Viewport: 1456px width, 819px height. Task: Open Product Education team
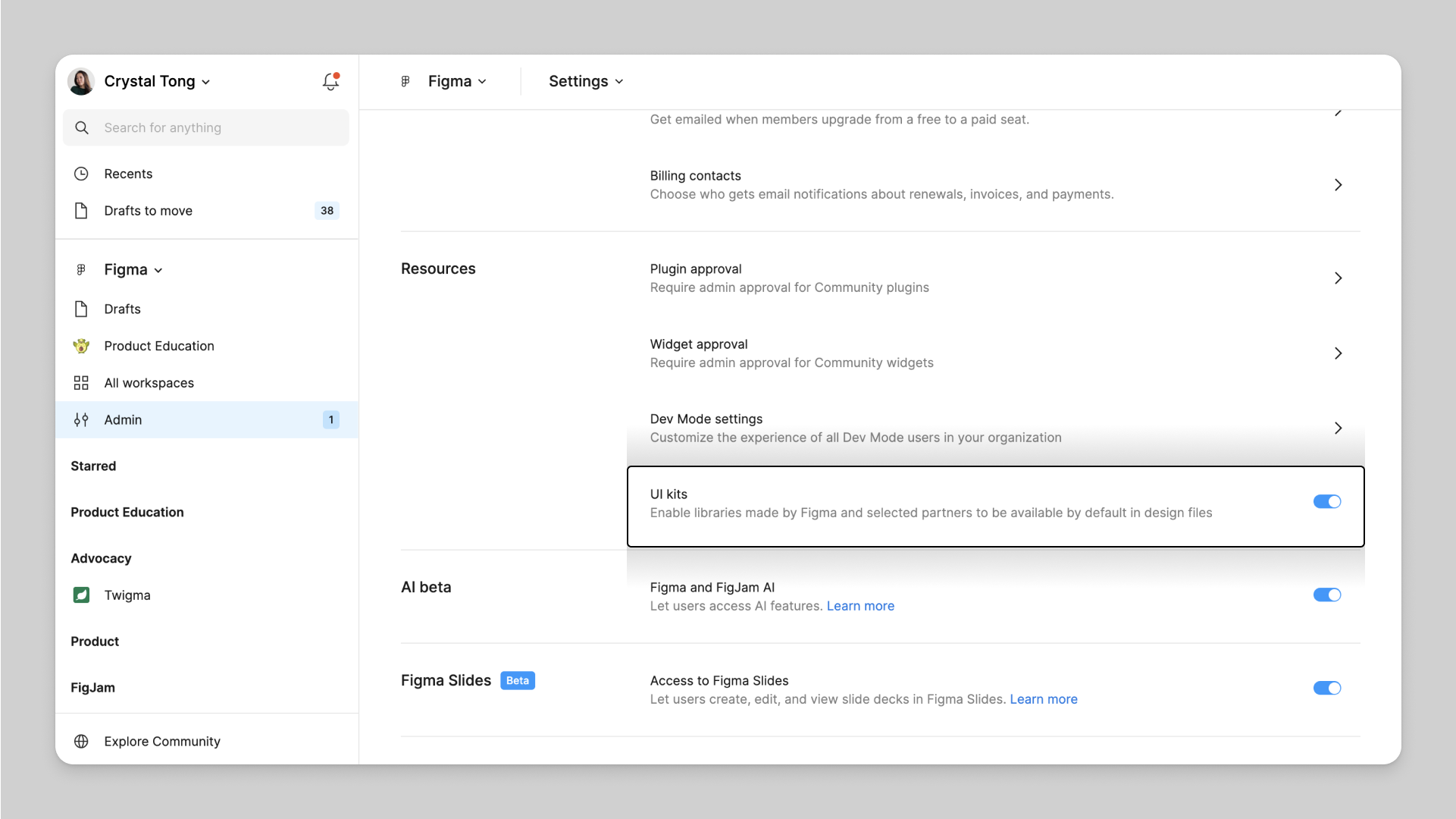click(206, 346)
